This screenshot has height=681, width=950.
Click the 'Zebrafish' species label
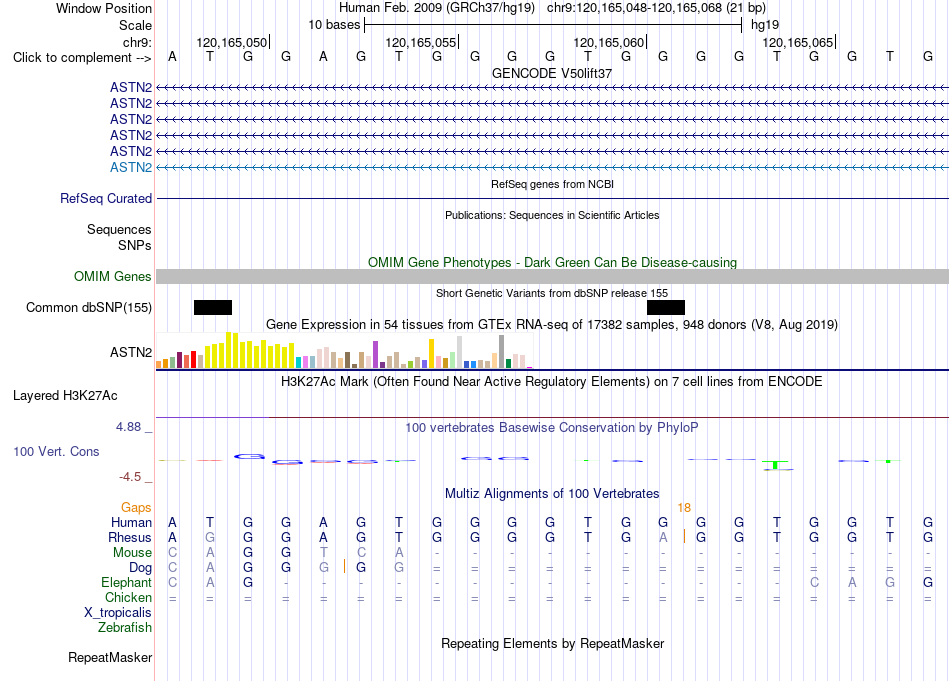tap(125, 627)
